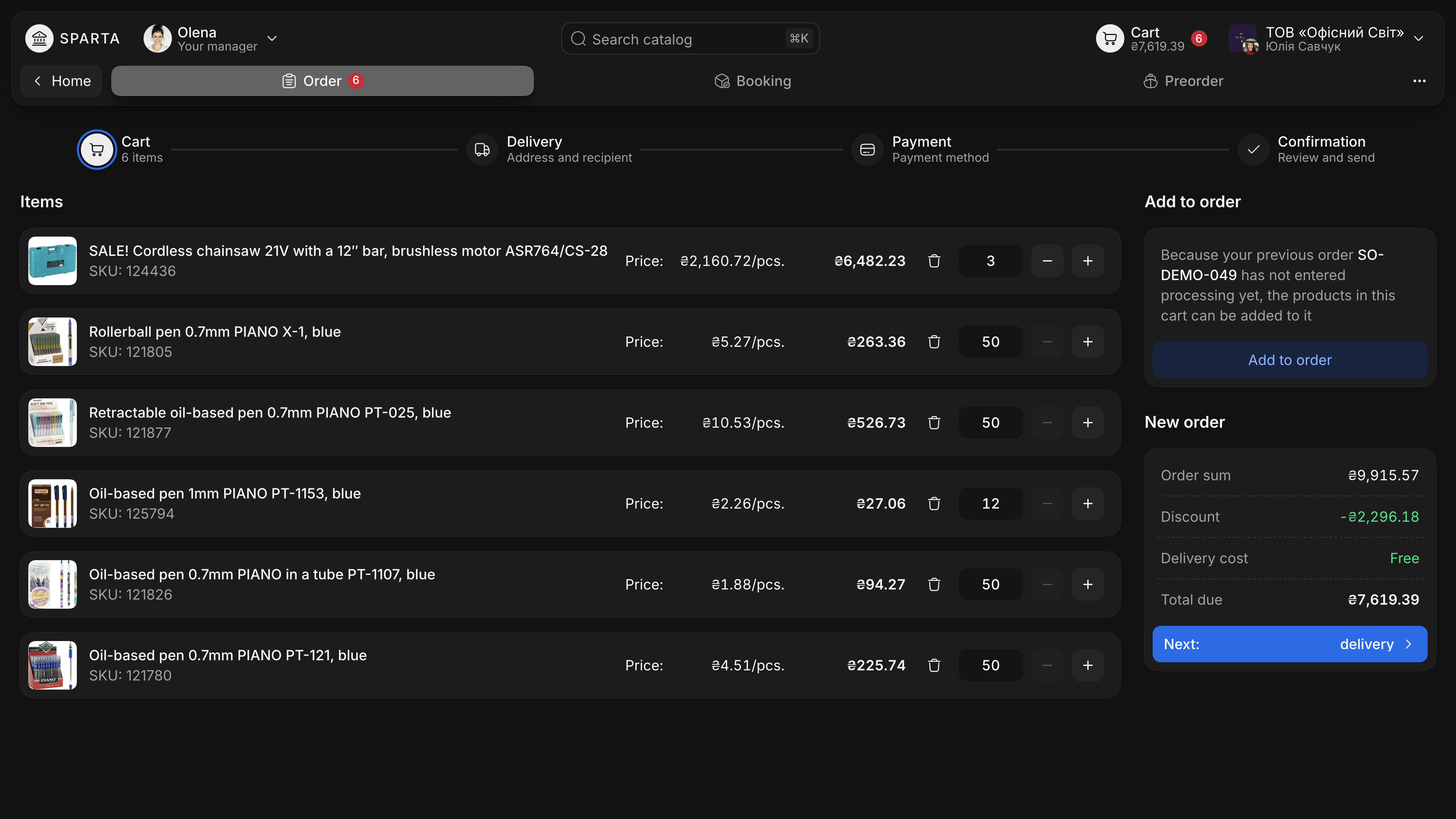Select the Order tab
This screenshot has width=1456, height=819.
[322, 81]
